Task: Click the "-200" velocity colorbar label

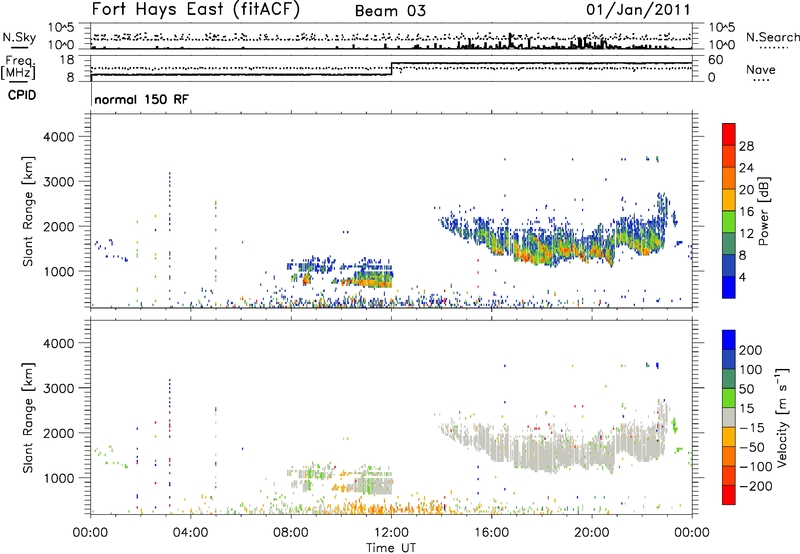Action: click(x=756, y=486)
